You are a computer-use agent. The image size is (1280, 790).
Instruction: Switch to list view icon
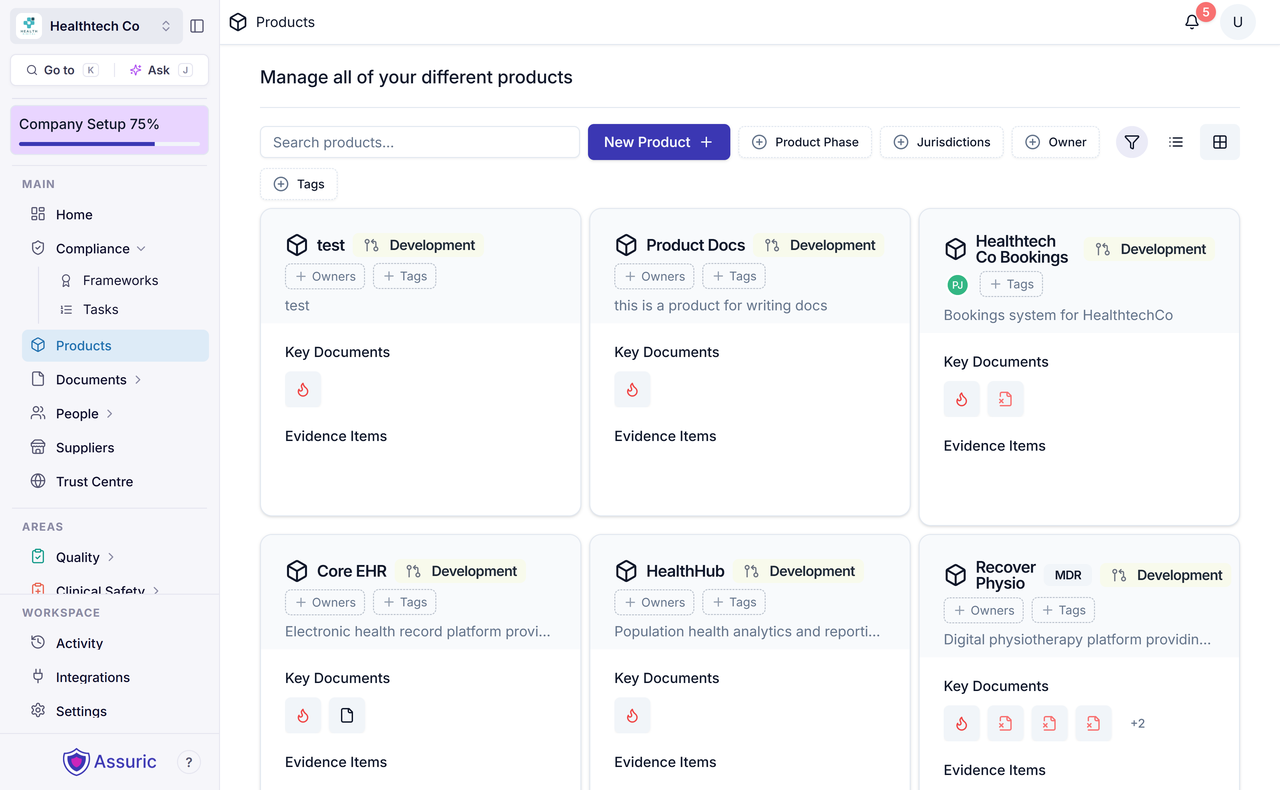tap(1176, 142)
